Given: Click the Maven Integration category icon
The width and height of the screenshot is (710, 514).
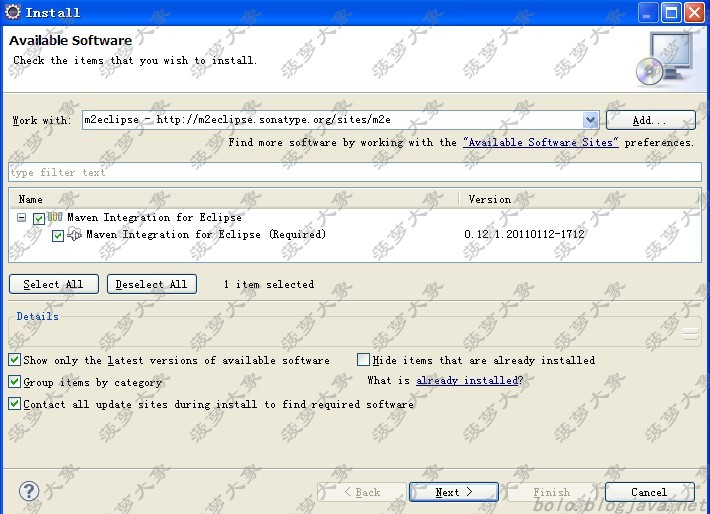Looking at the screenshot, I should tap(55, 217).
